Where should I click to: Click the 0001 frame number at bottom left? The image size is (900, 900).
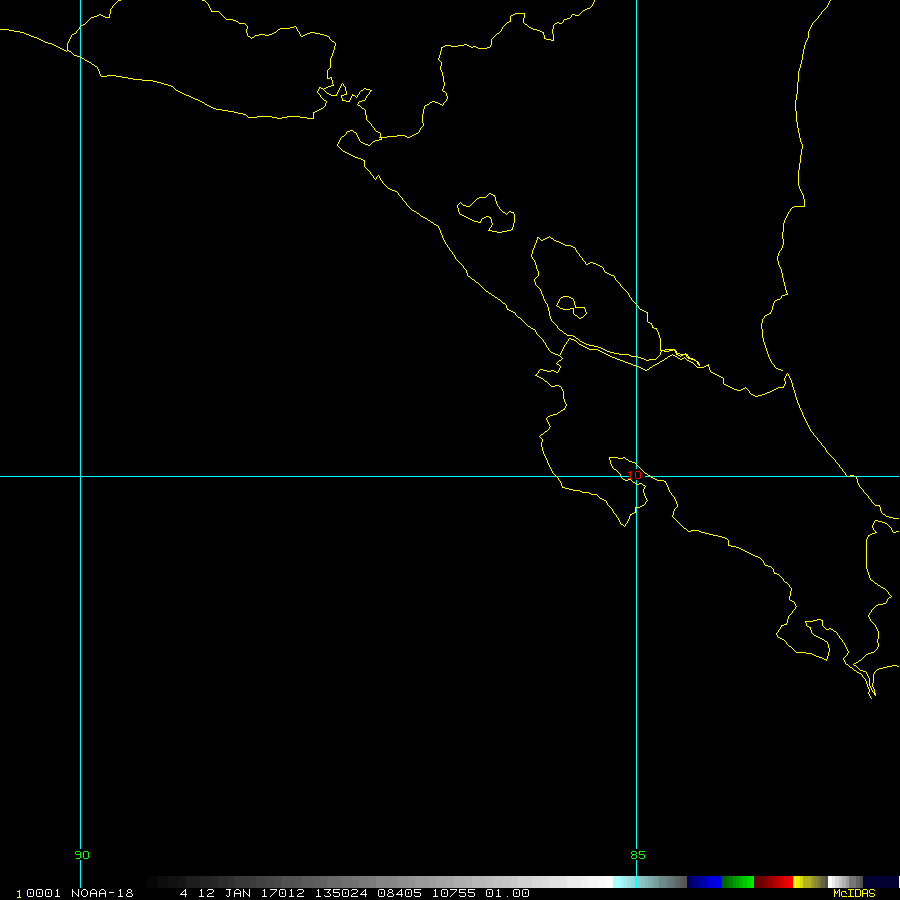tap(41, 893)
